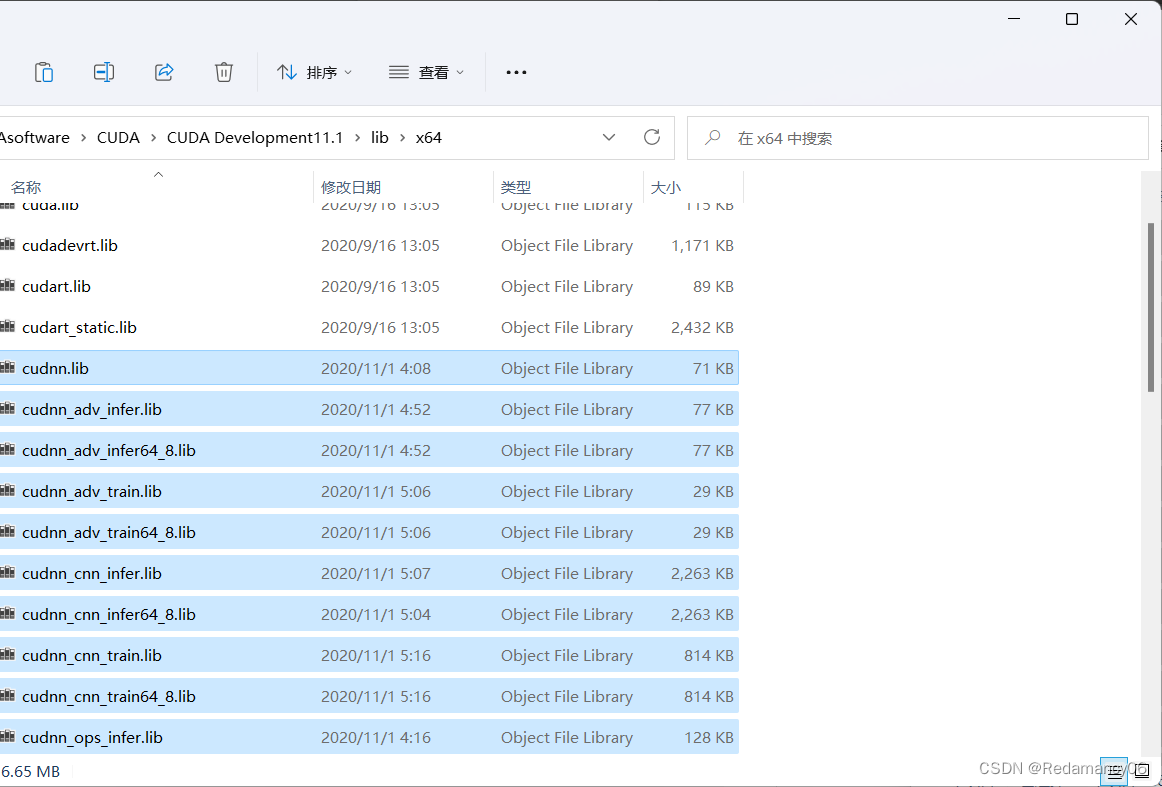Screen dimensions: 1162x787
Task: Click the search box in x64
Action: click(x=917, y=138)
